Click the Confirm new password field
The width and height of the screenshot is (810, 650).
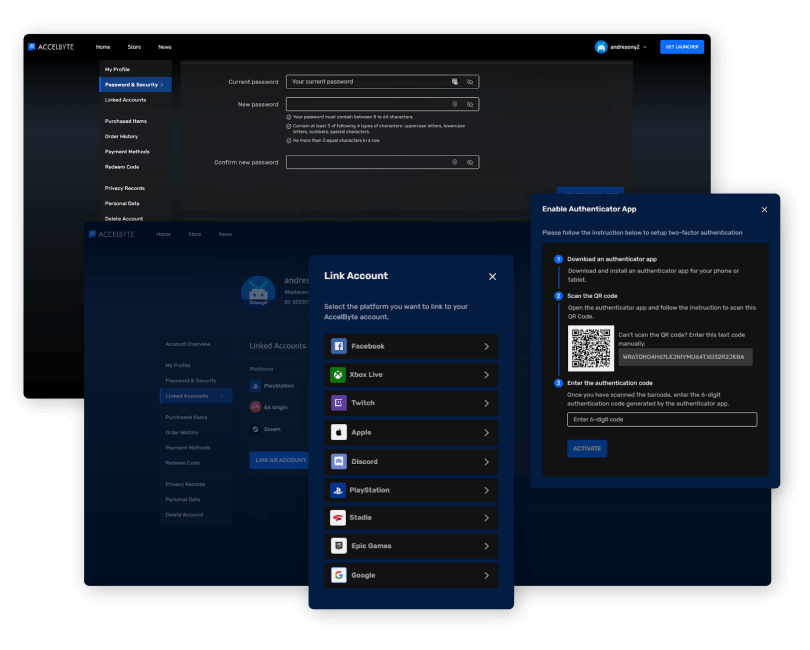point(382,162)
